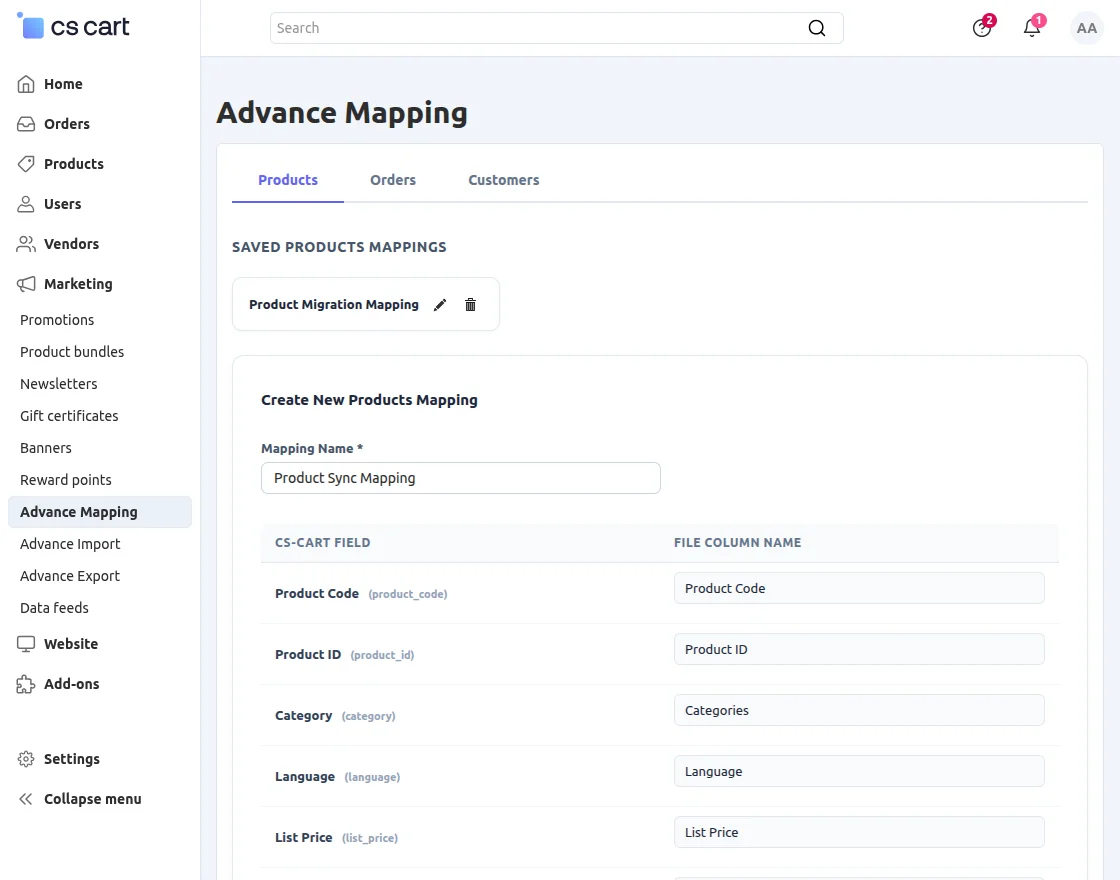The image size is (1120, 880).
Task: Click the Categories file column field
Action: [859, 711]
